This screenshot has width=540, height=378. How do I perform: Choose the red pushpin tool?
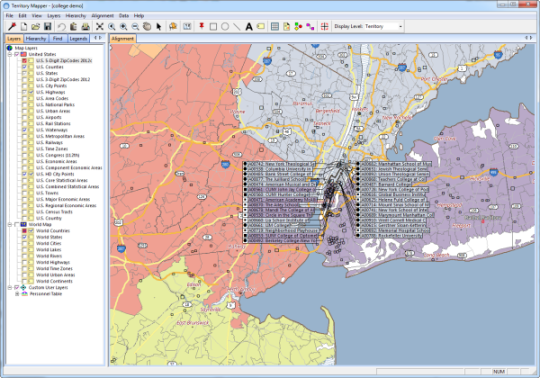201,27
